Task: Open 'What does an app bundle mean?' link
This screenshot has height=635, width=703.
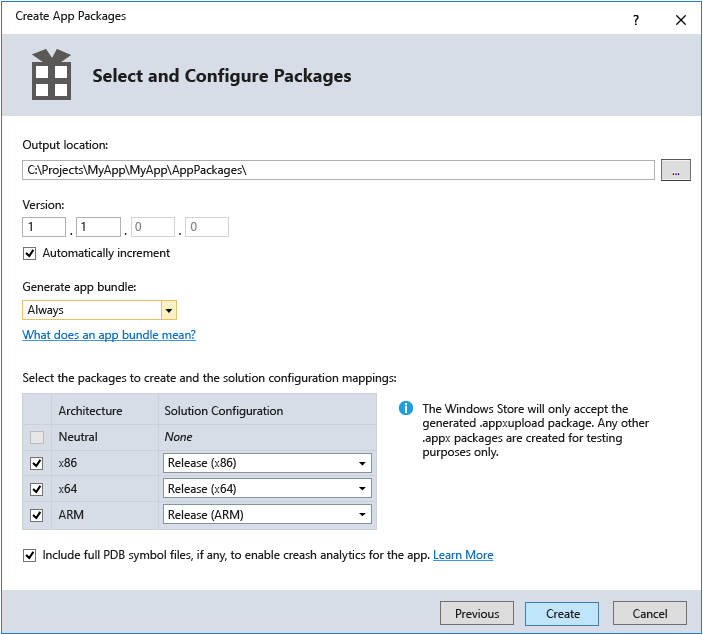Action: tap(109, 335)
